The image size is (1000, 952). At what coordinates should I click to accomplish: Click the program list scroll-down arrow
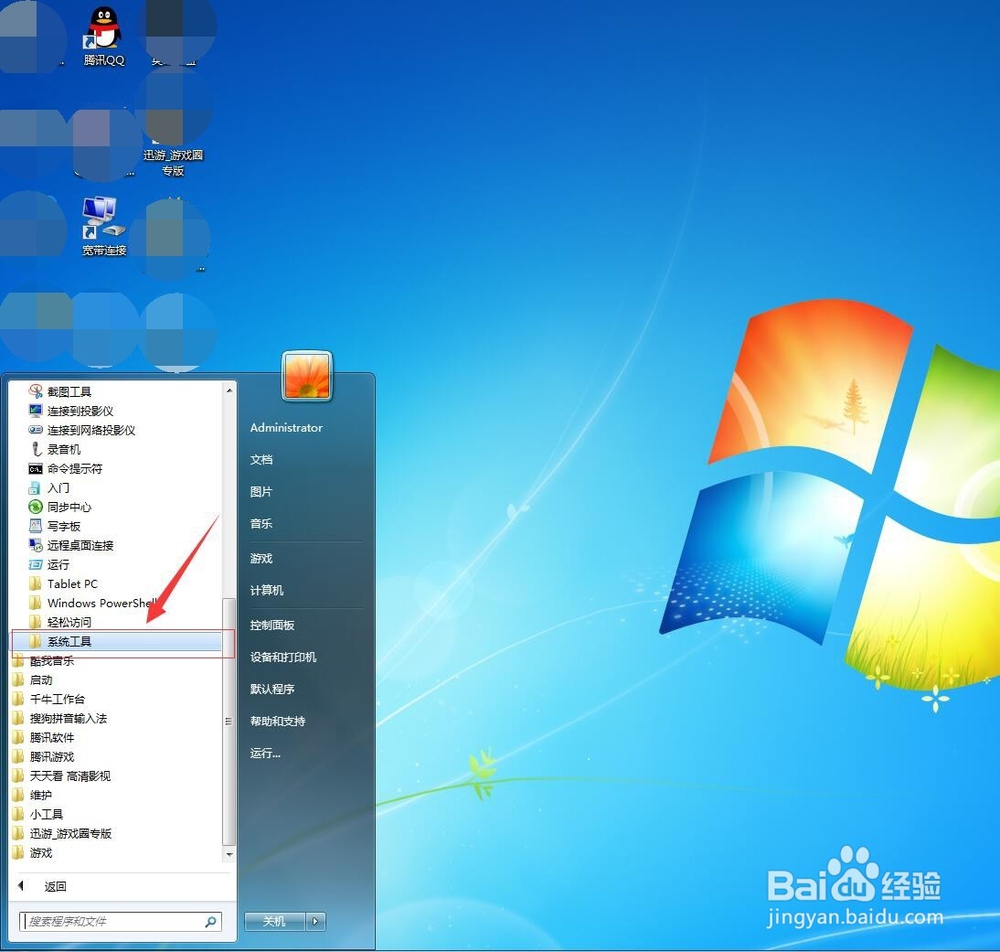click(x=230, y=854)
